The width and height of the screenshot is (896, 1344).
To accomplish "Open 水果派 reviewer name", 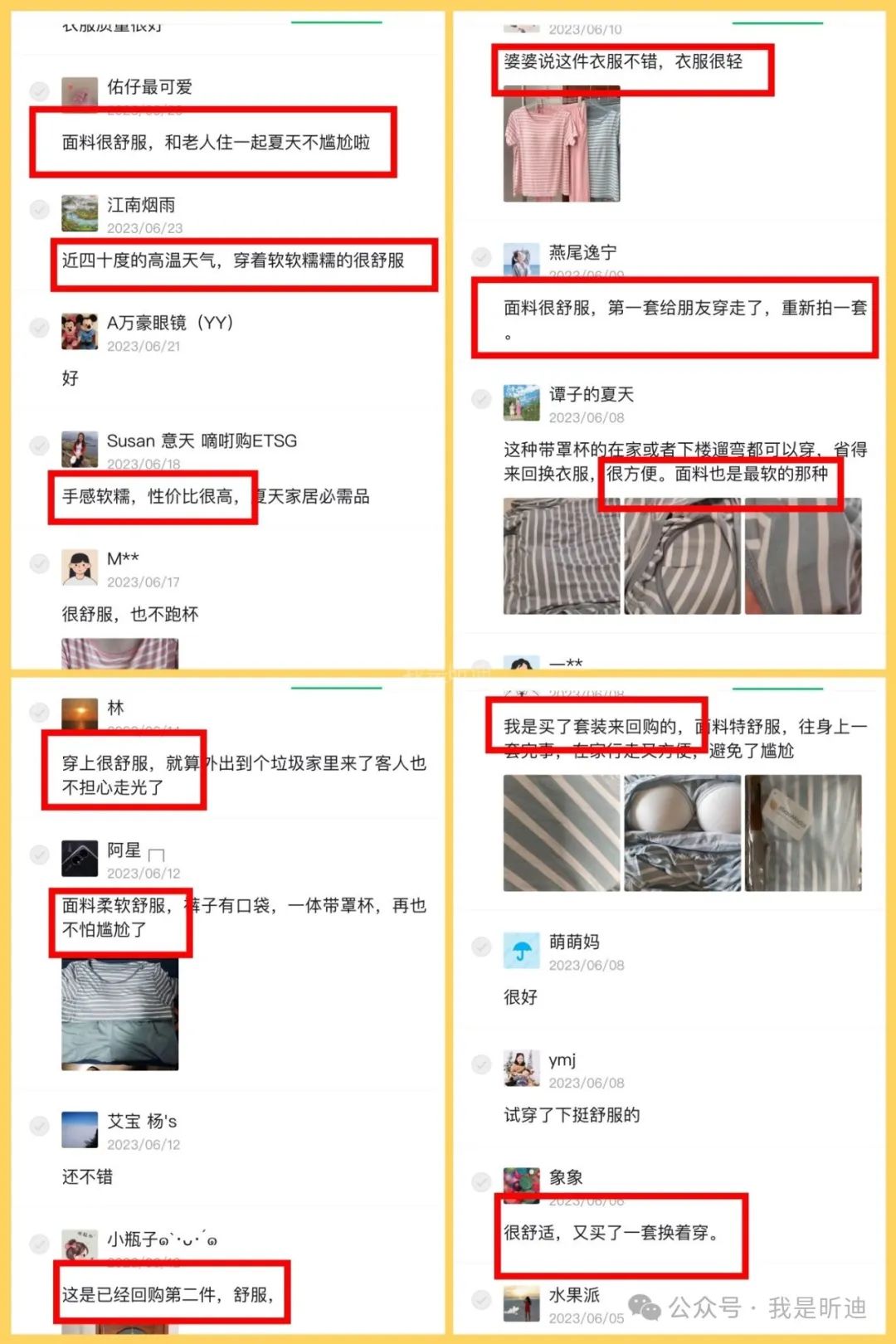I will [574, 1295].
